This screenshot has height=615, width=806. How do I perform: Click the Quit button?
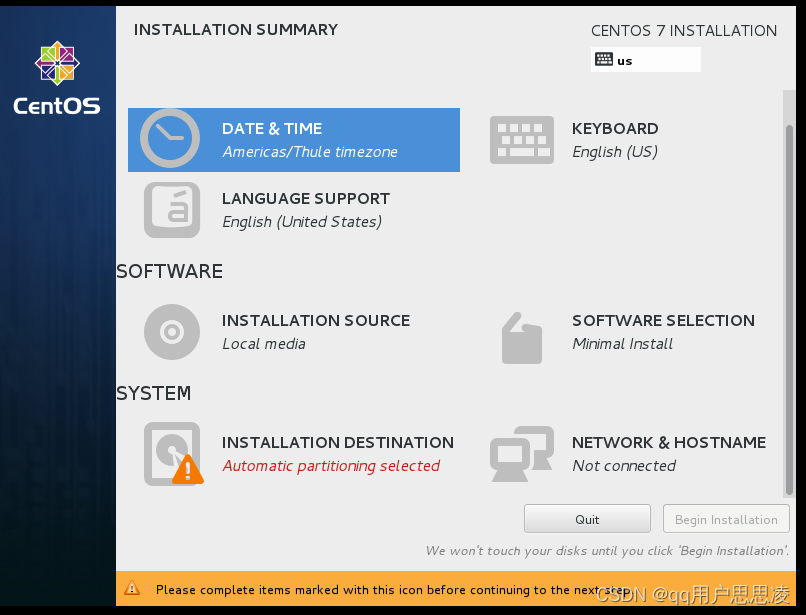tap(586, 518)
